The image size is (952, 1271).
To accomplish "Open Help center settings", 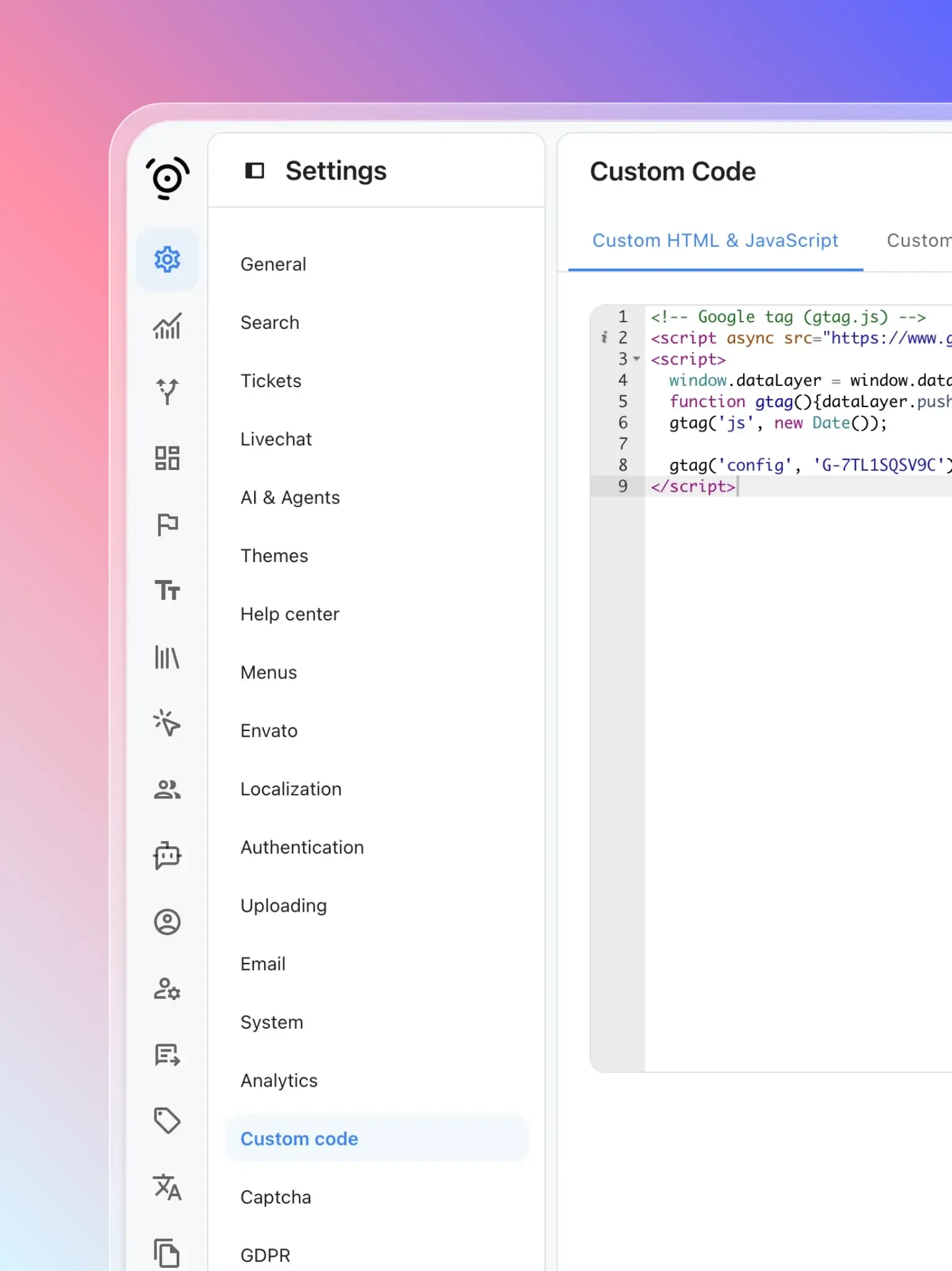I will click(376, 614).
